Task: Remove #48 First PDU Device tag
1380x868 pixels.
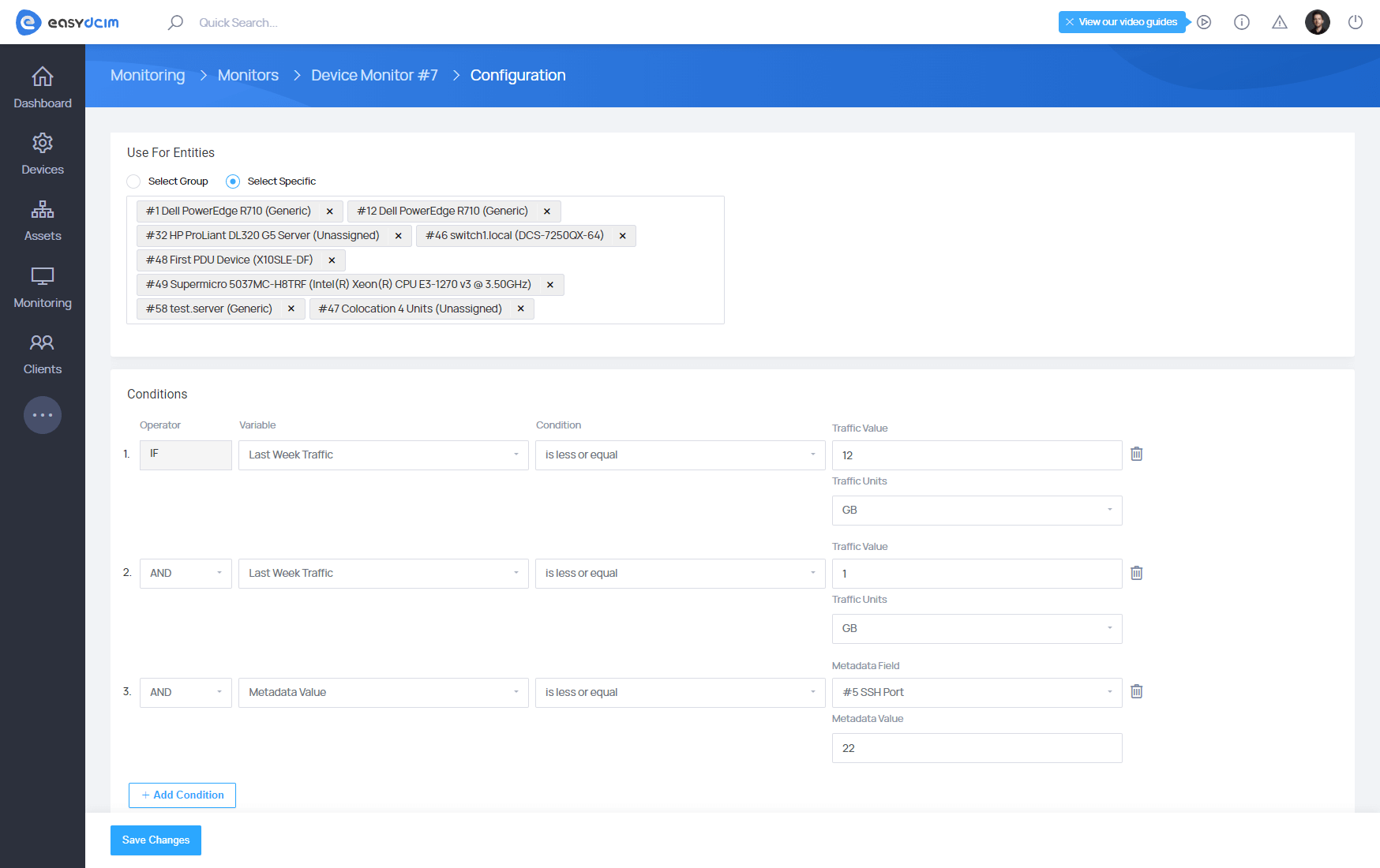Action: 332,260
